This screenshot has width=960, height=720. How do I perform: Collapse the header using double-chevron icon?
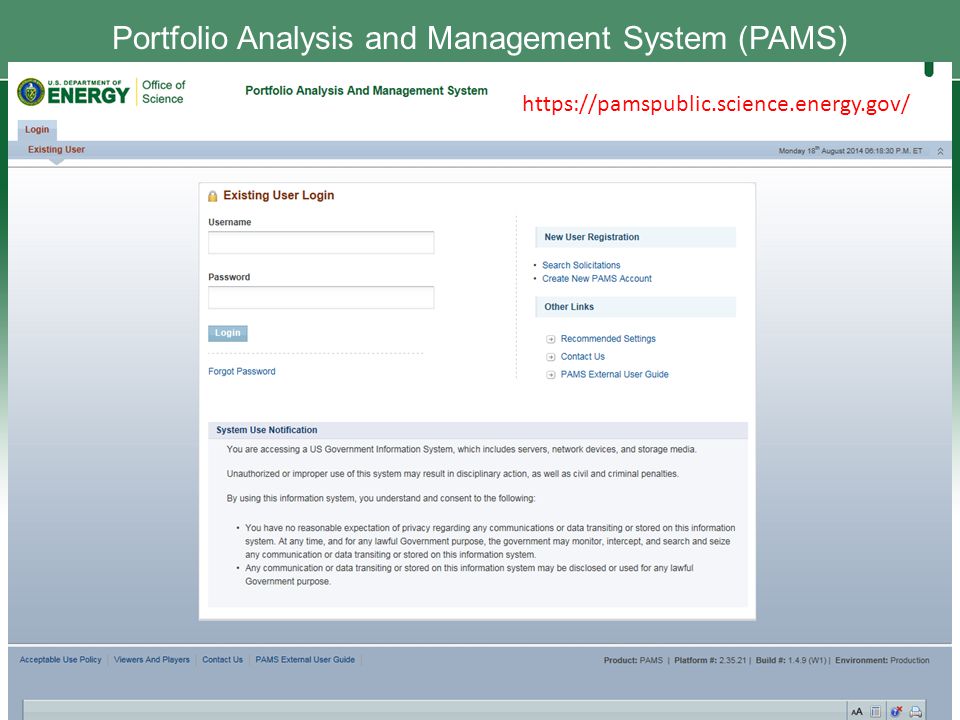pyautogui.click(x=940, y=151)
